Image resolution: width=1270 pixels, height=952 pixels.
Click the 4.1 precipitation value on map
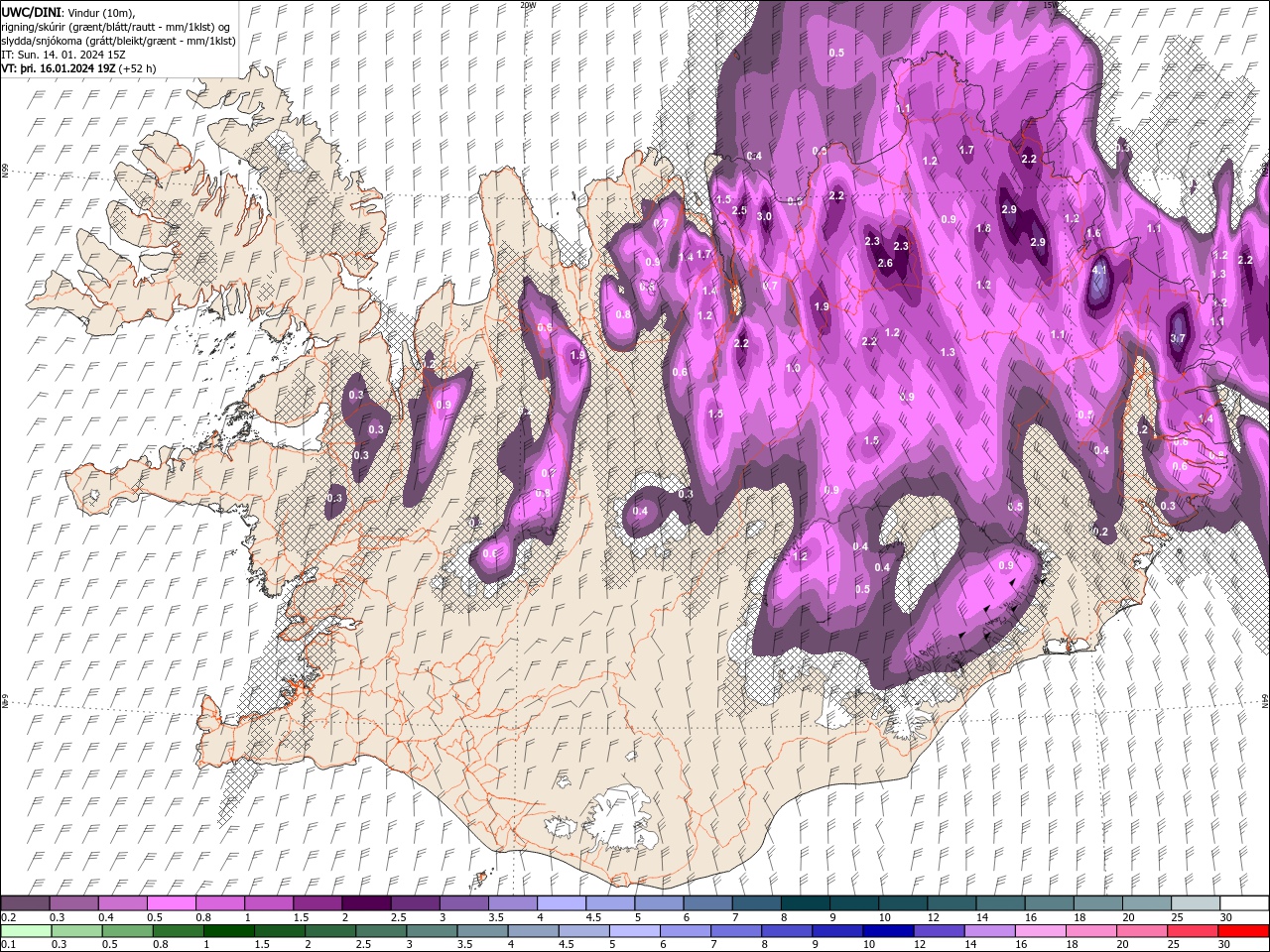pyautogui.click(x=1099, y=269)
